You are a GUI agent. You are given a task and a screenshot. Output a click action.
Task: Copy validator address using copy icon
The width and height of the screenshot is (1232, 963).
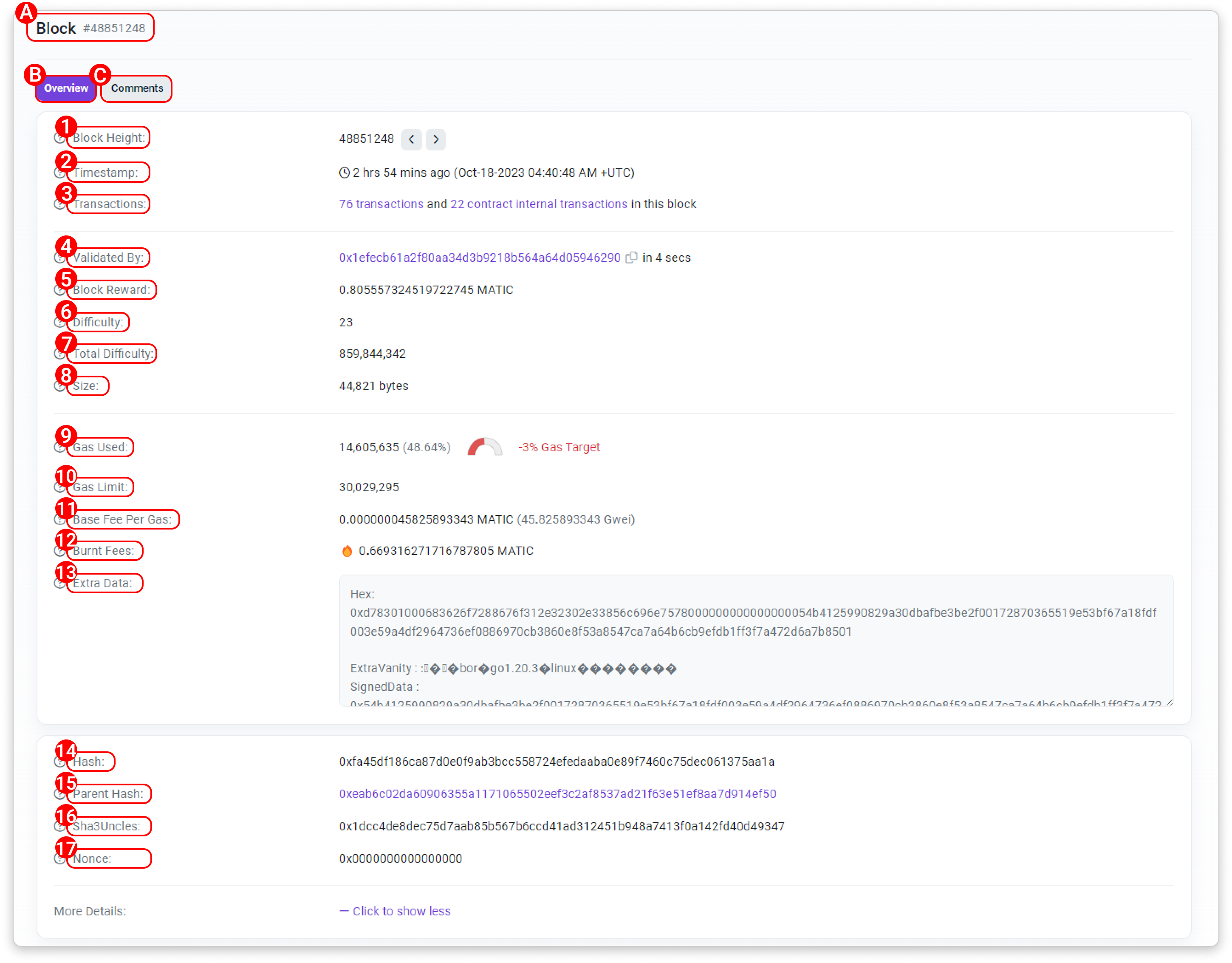point(632,258)
